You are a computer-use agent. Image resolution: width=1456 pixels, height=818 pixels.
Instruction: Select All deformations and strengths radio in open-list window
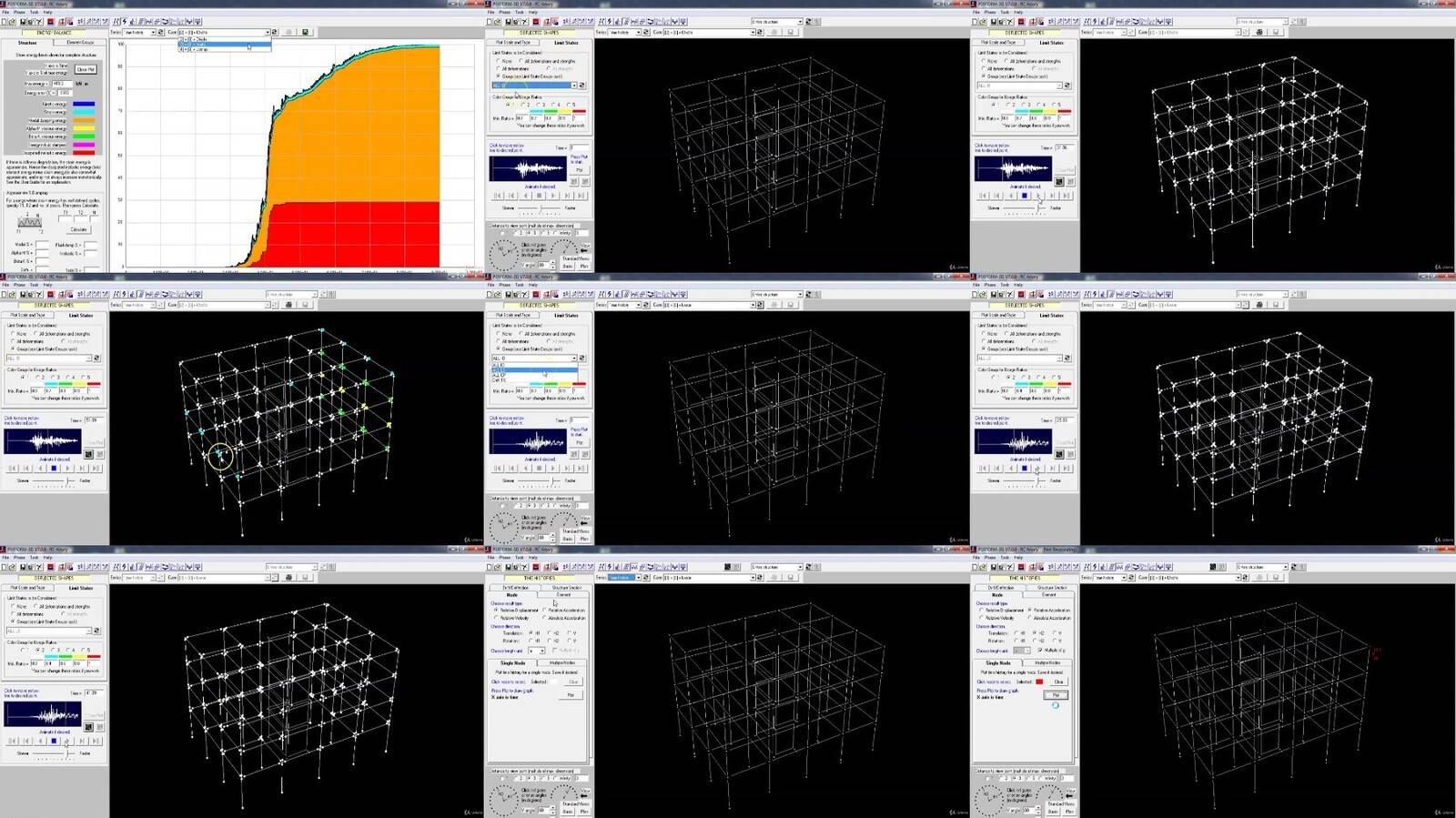(x=521, y=333)
